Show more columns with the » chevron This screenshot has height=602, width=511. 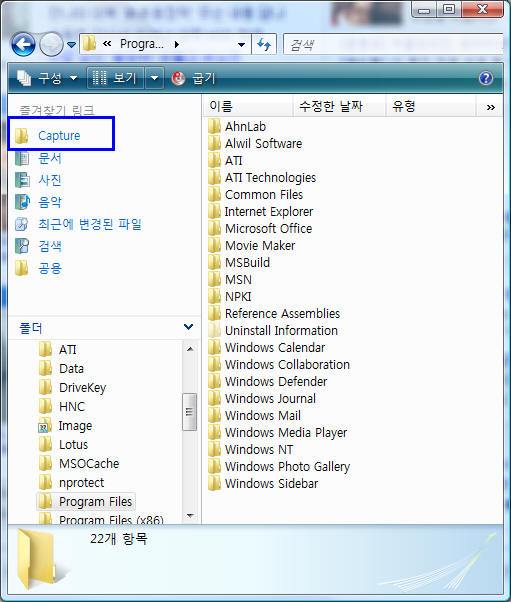(x=490, y=107)
